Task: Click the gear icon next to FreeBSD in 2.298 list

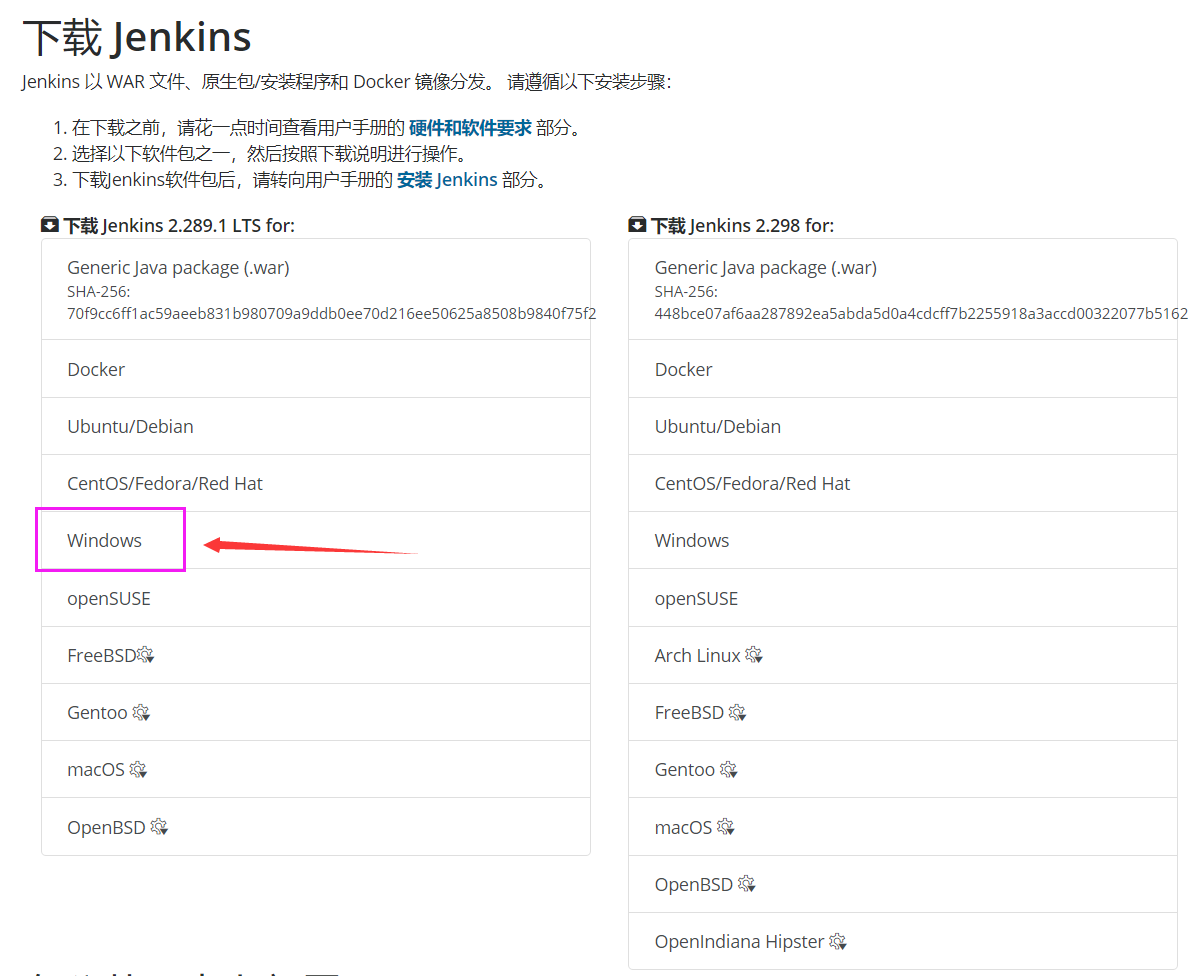Action: (737, 713)
